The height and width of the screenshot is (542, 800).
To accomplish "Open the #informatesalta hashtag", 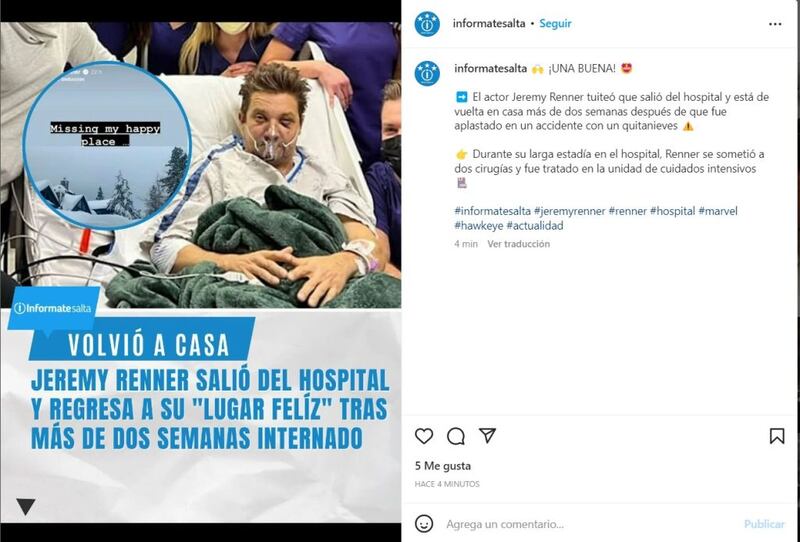I will coord(492,211).
